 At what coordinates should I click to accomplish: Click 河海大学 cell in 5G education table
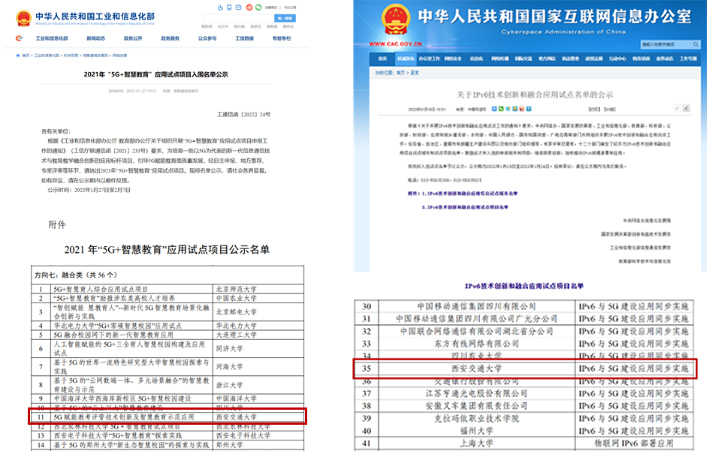[230, 367]
